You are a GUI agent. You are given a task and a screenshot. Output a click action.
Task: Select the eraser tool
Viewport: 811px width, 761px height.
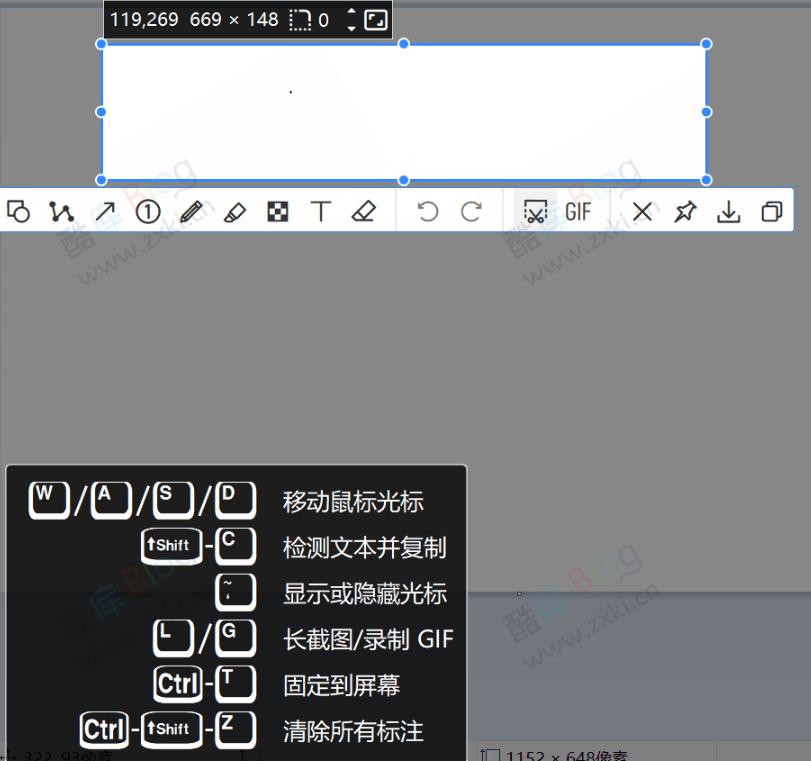pos(363,211)
